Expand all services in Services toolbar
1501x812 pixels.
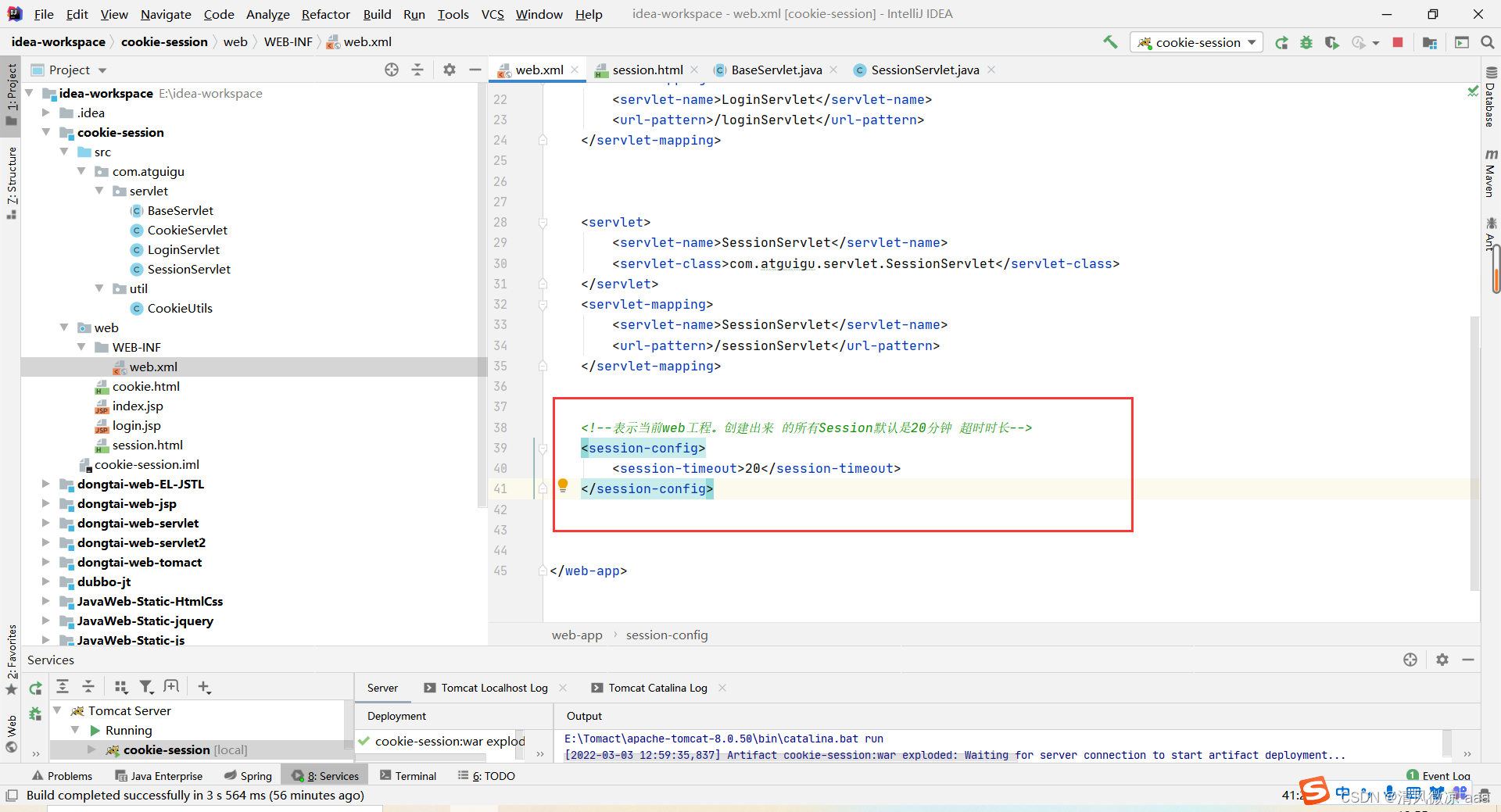click(x=63, y=687)
